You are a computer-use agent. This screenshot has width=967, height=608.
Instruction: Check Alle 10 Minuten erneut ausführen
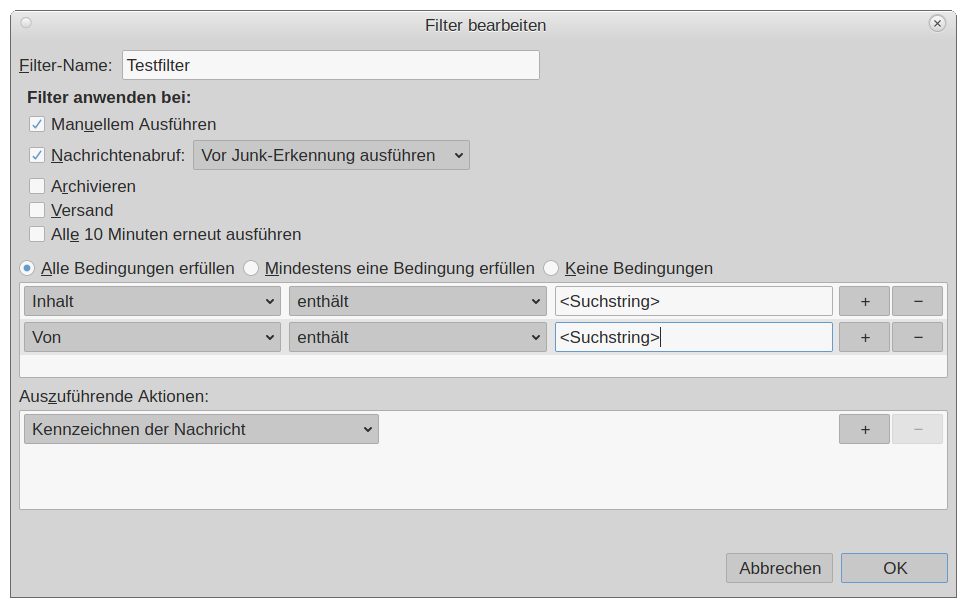tap(37, 234)
